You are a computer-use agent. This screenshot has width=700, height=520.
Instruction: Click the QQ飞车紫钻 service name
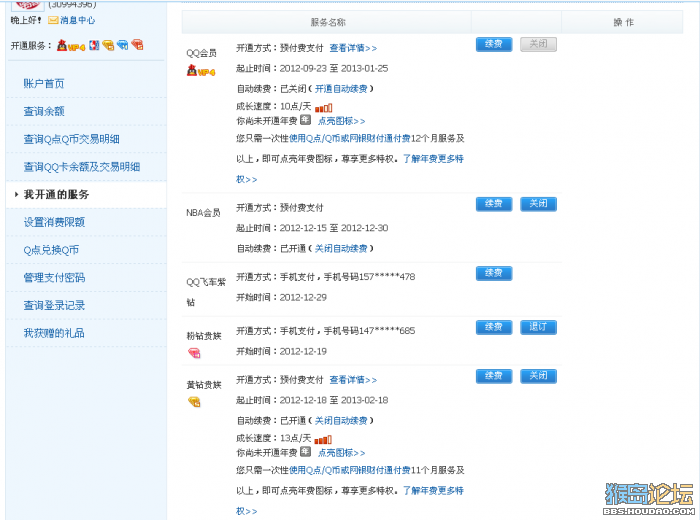tap(206, 292)
